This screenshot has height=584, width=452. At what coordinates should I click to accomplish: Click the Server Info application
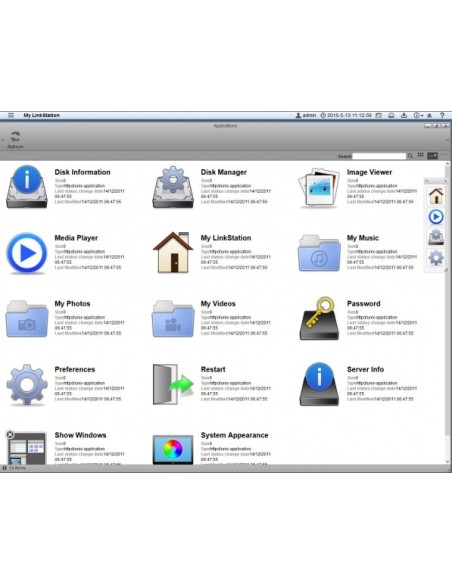pos(319,384)
